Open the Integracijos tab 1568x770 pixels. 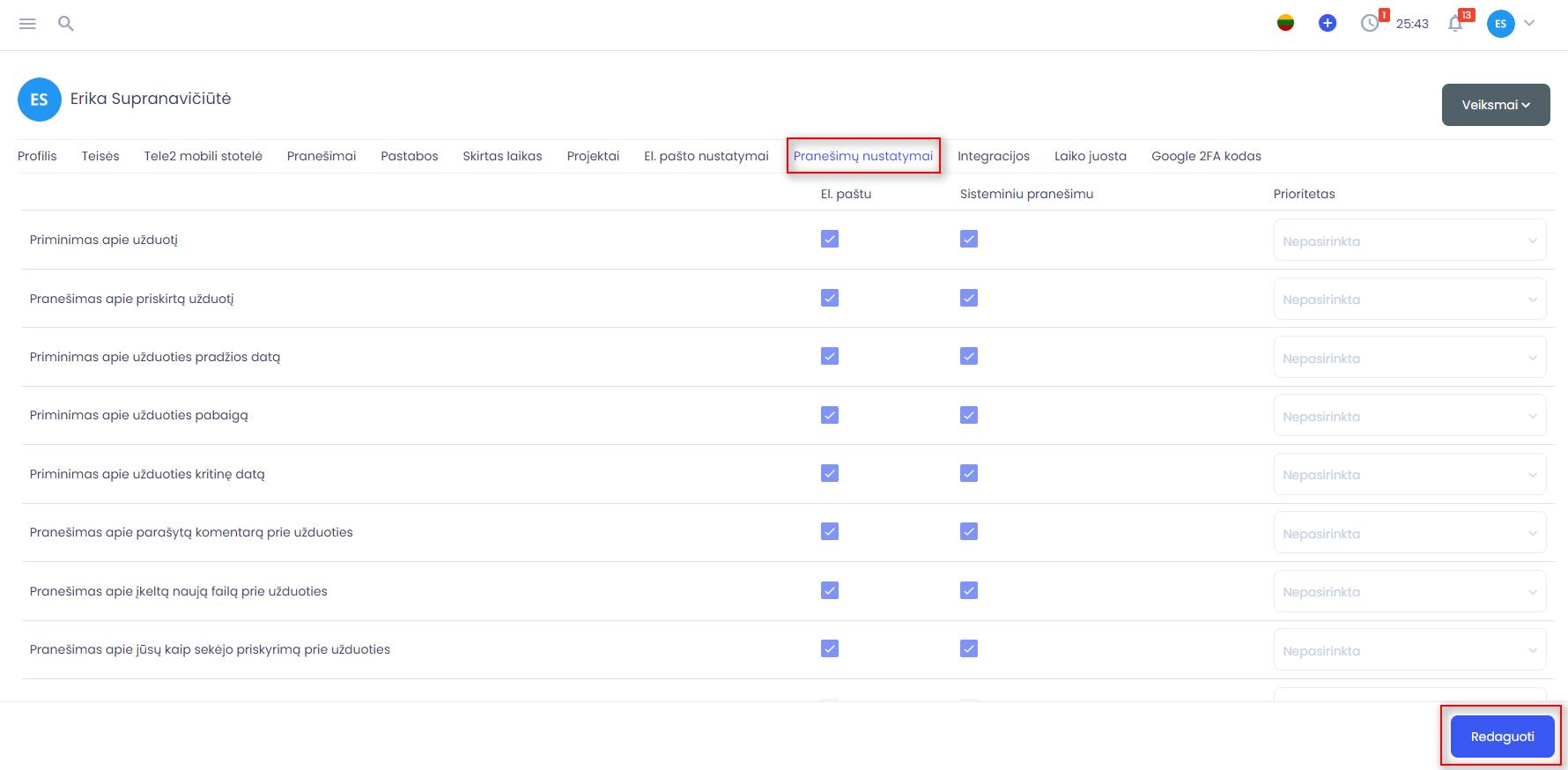[994, 156]
